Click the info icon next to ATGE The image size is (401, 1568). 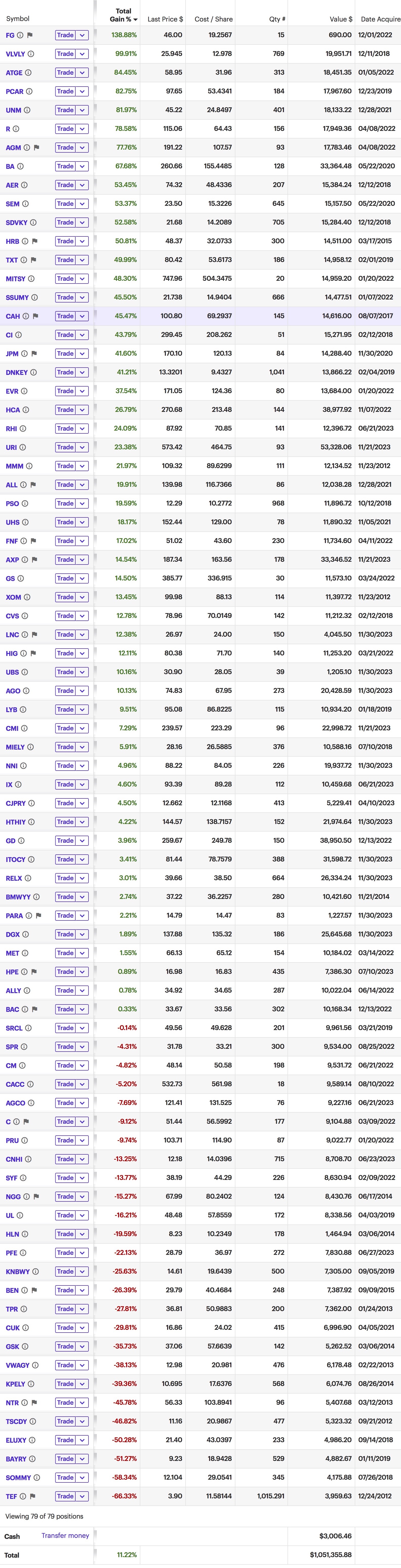(x=28, y=72)
